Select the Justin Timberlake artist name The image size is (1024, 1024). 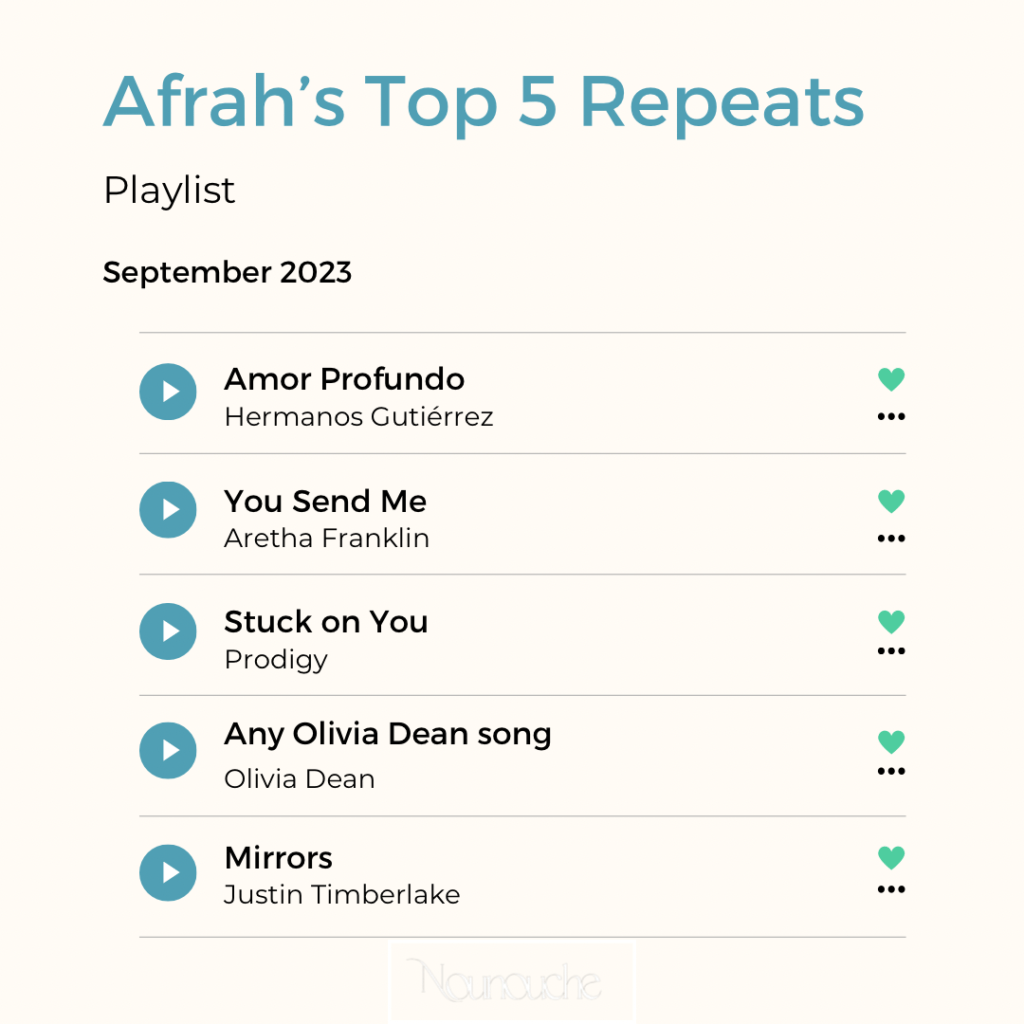coord(341,894)
